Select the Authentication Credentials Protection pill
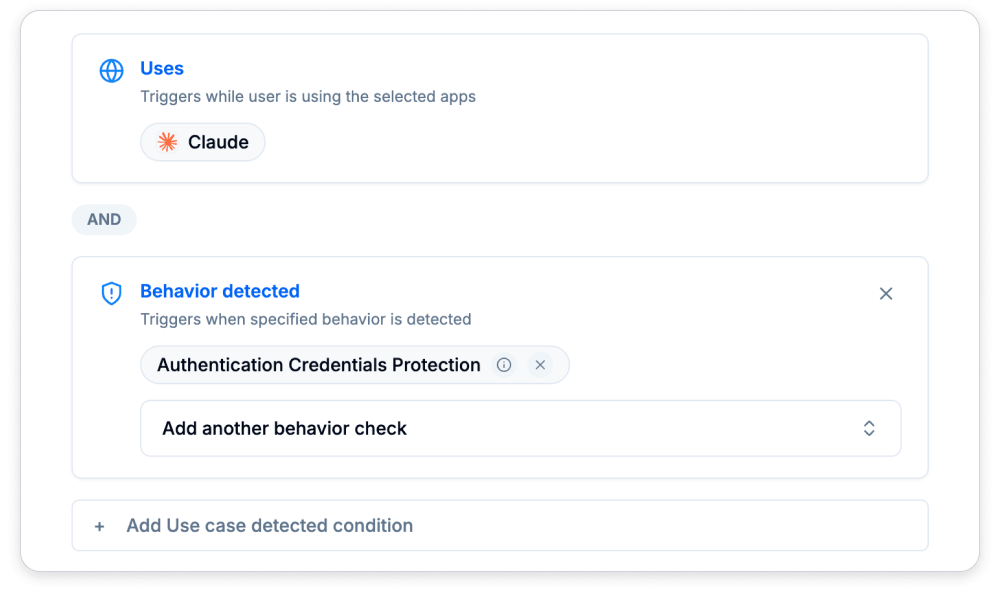 point(320,365)
